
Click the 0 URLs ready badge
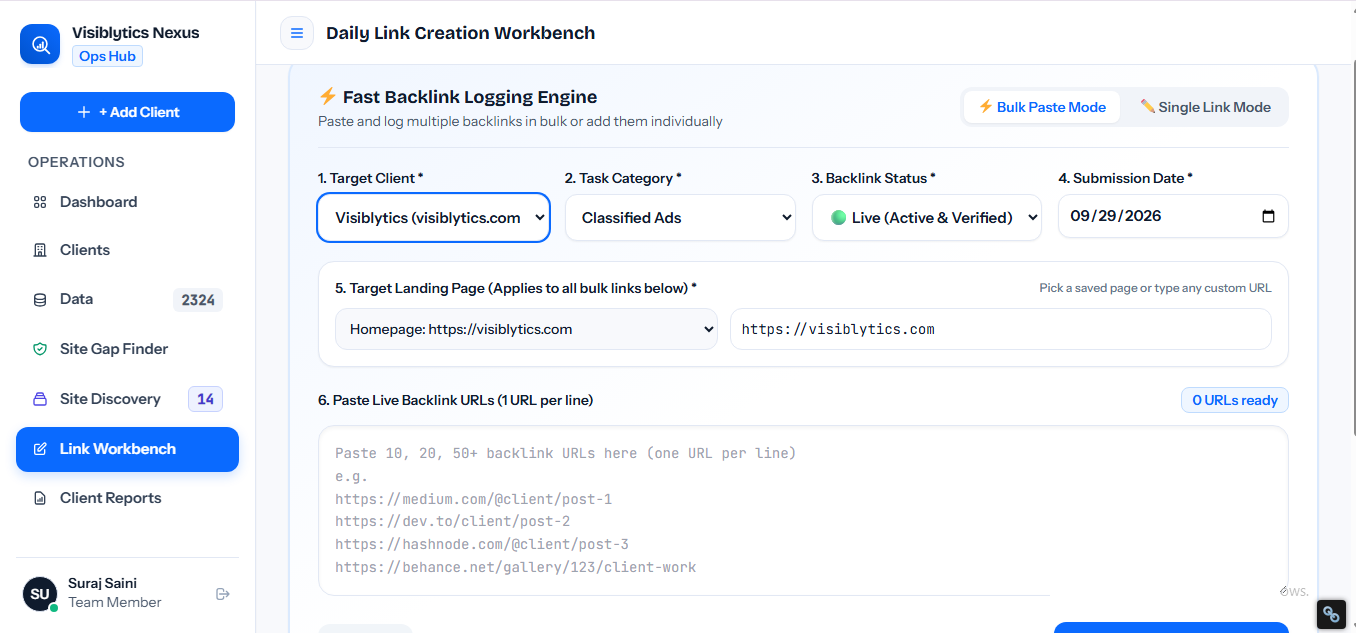click(1235, 400)
